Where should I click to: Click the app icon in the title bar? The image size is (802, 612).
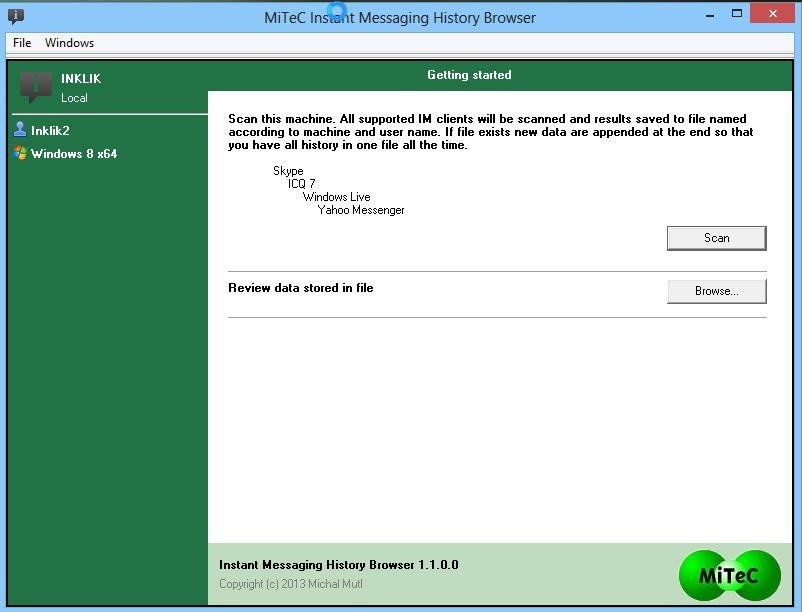pos(15,17)
